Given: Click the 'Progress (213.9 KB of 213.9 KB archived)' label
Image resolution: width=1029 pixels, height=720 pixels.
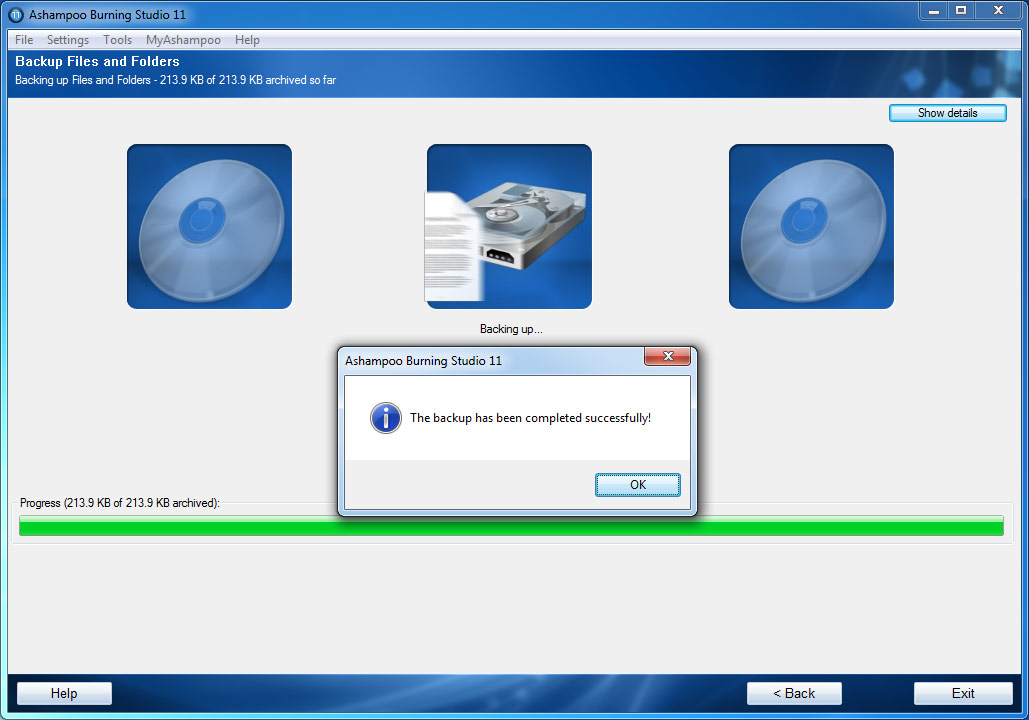Looking at the screenshot, I should click(120, 503).
